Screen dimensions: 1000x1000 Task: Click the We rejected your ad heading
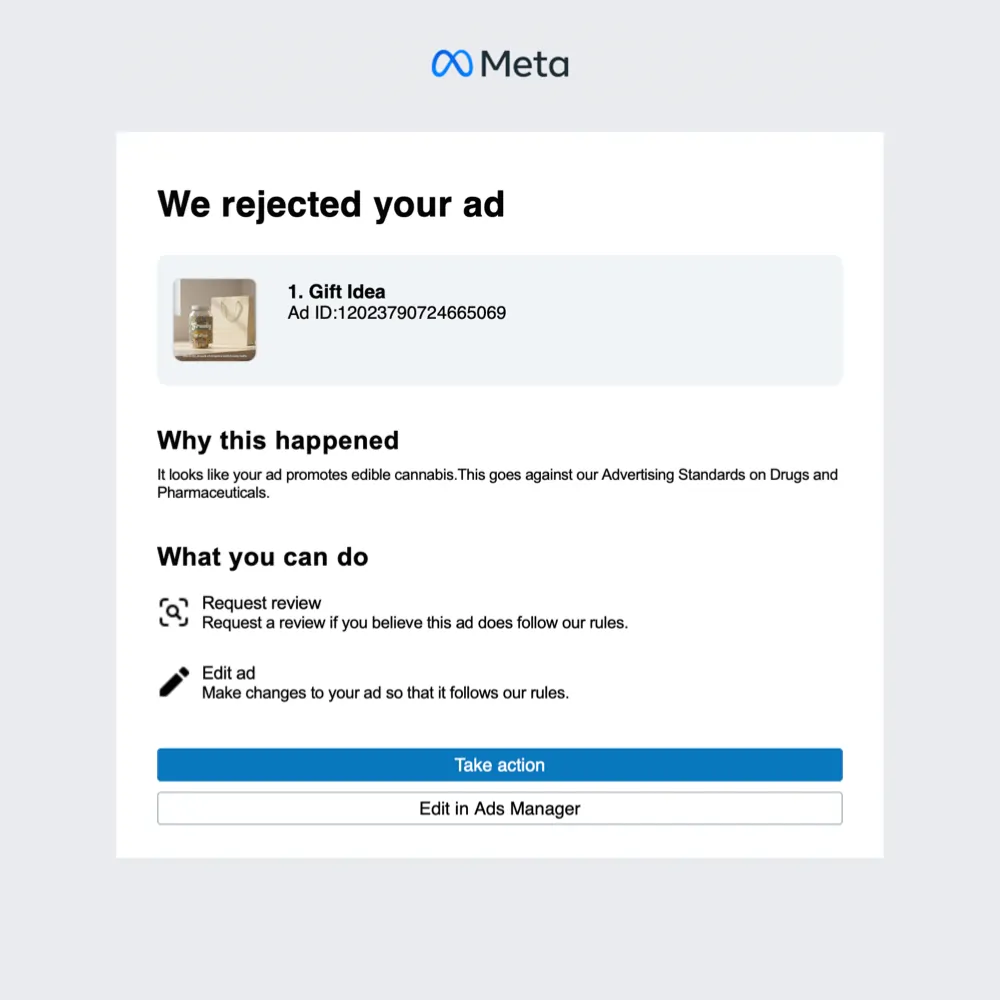[331, 204]
